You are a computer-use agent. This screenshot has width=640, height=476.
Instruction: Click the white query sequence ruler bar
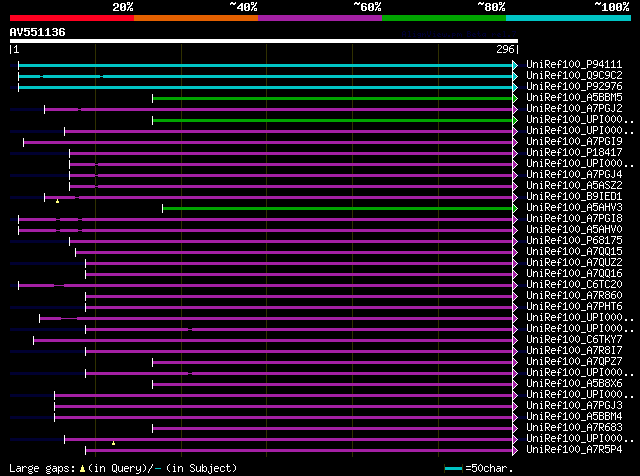(264, 42)
